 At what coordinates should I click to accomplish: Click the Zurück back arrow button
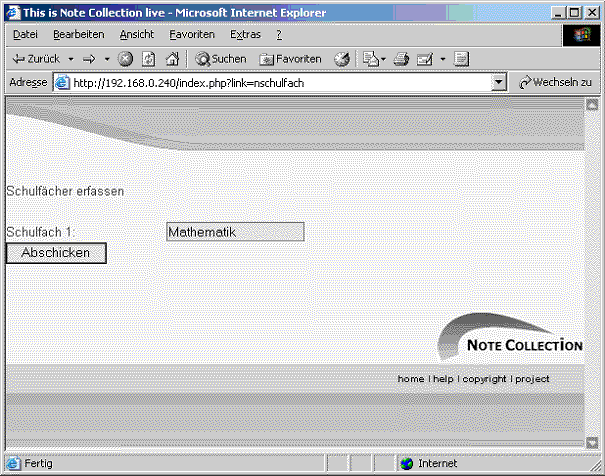click(x=36, y=59)
